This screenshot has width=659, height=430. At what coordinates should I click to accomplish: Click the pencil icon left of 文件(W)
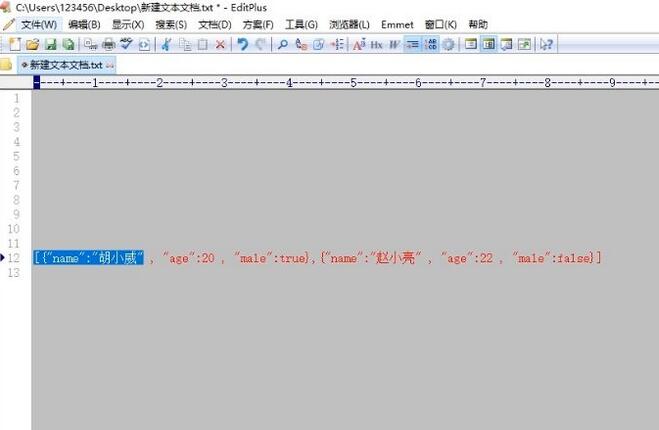(8, 24)
